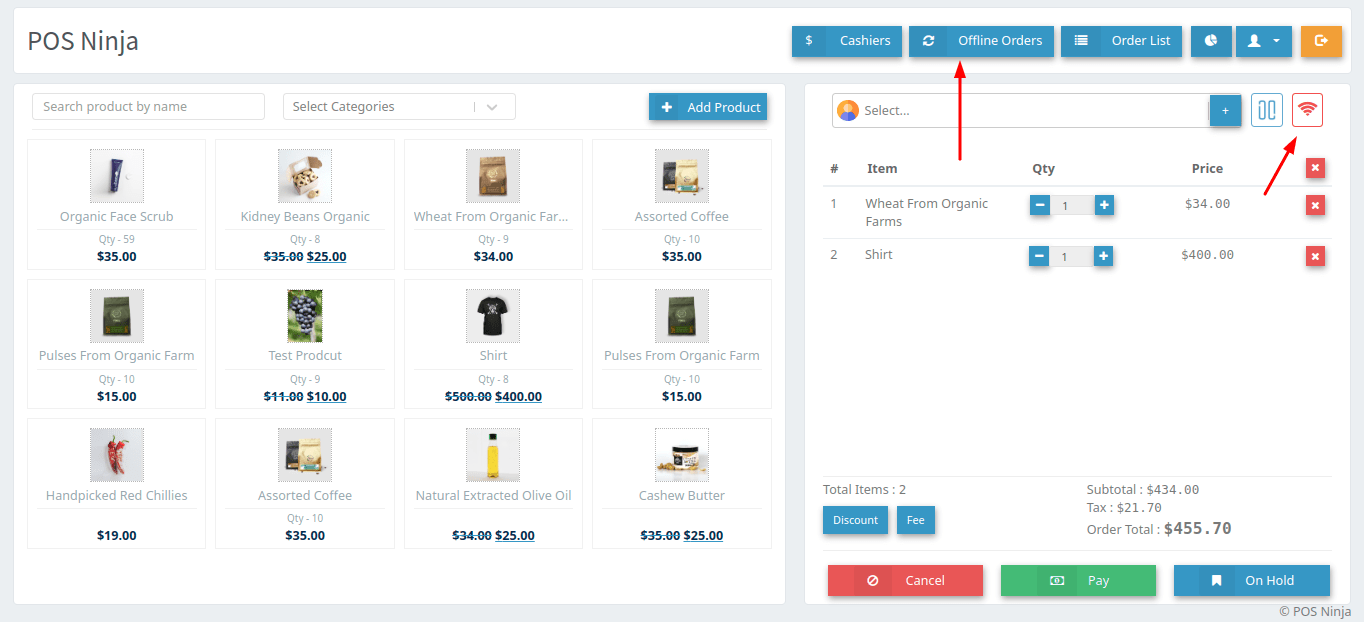The height and width of the screenshot is (622, 1364).
Task: Increase quantity of Shirt
Action: click(x=1103, y=256)
